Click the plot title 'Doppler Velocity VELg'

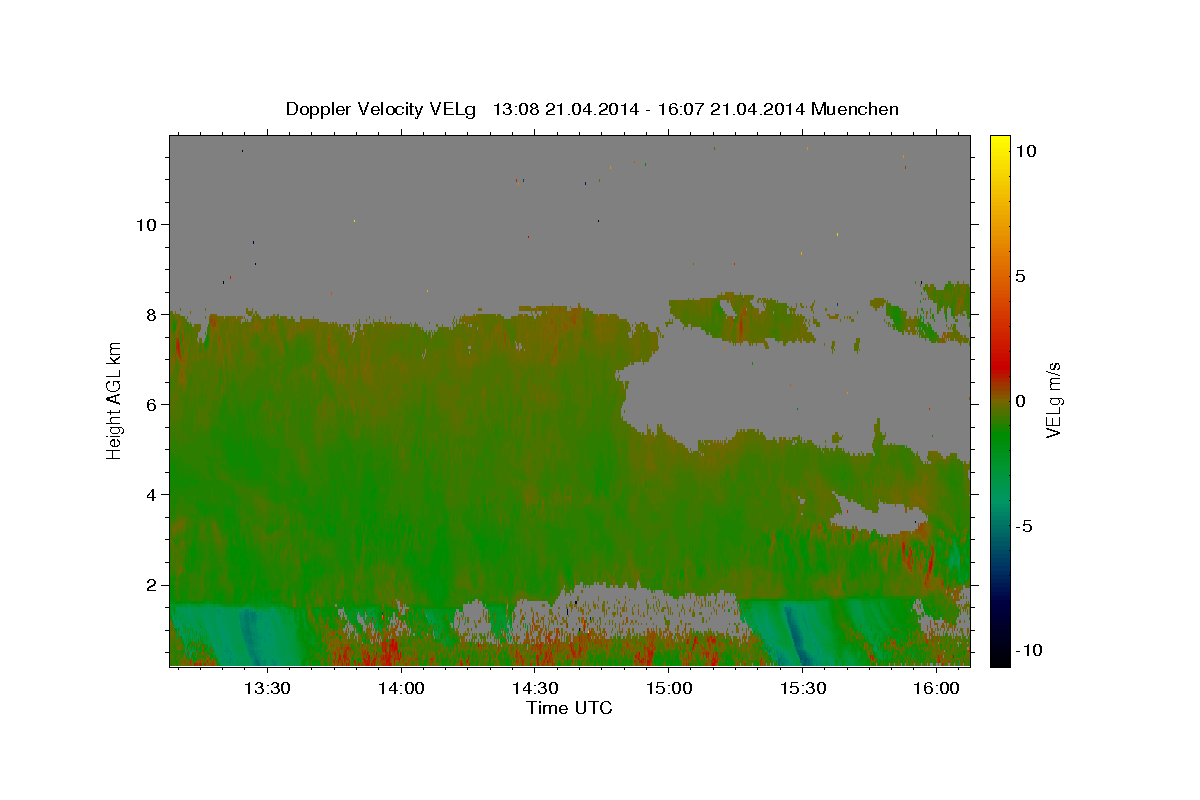click(383, 109)
